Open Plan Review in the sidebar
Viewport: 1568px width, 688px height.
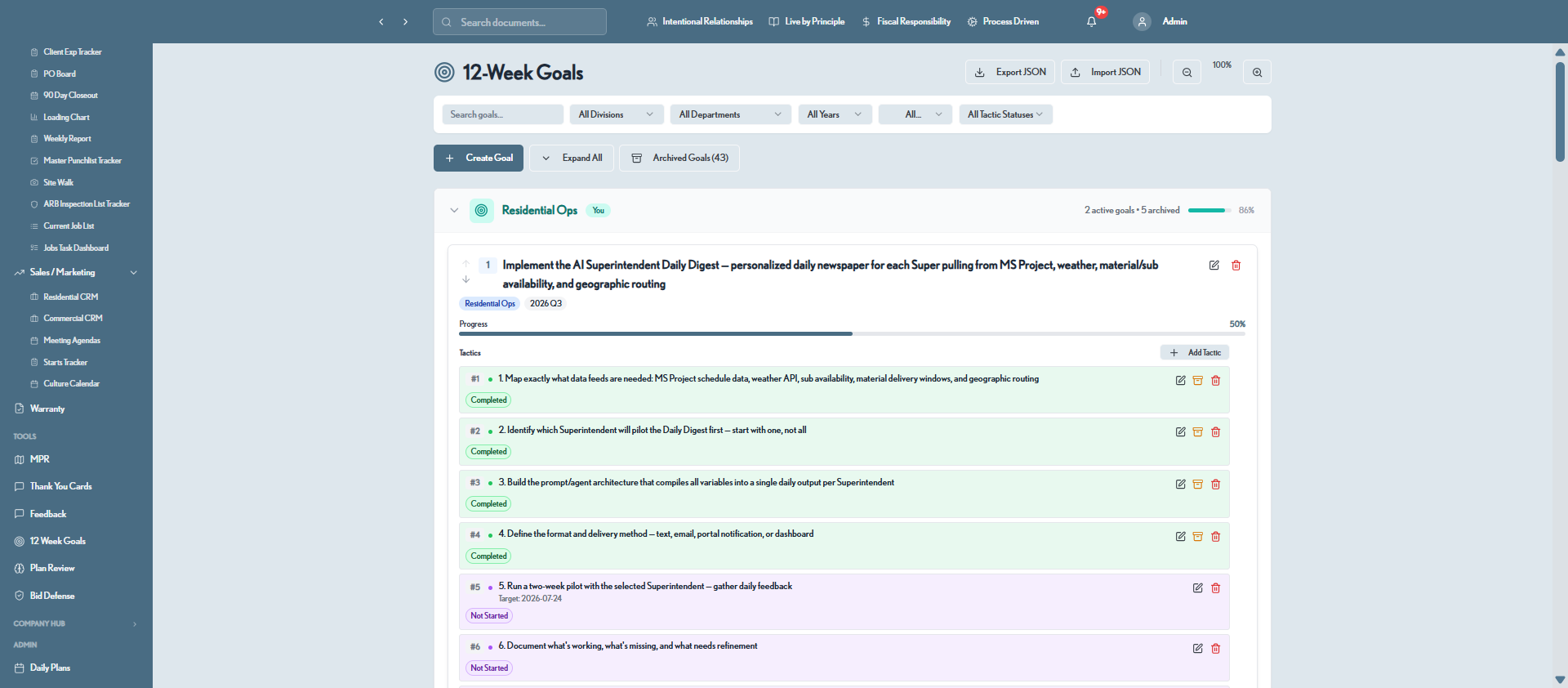click(52, 569)
